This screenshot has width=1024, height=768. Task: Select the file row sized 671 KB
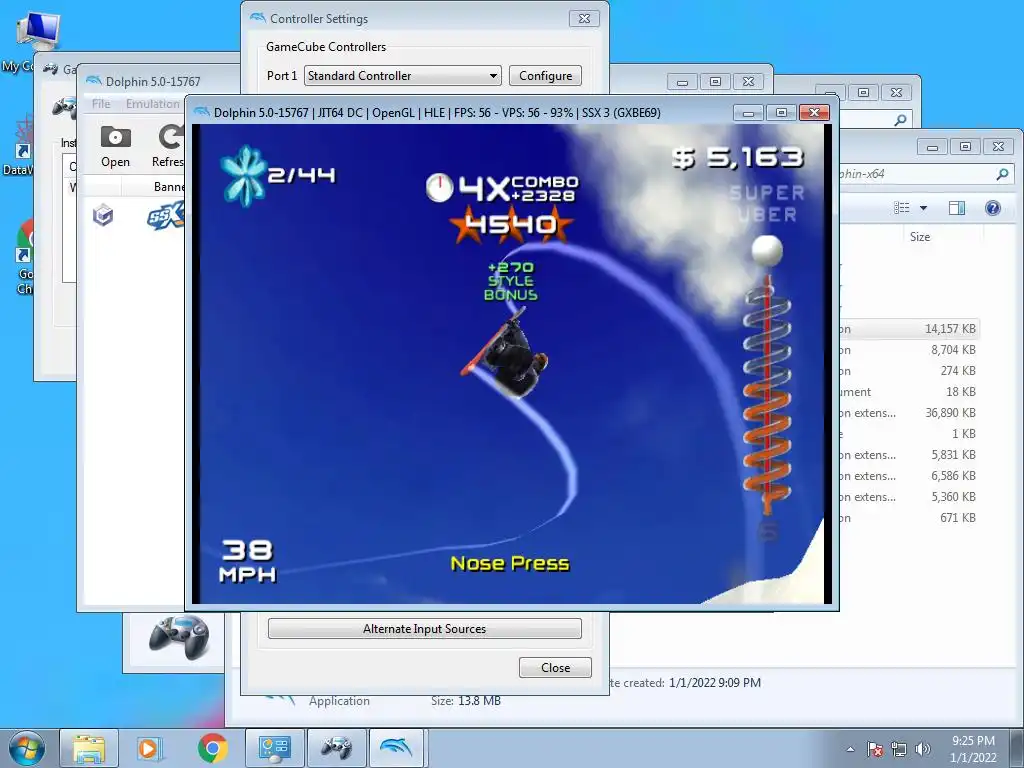[x=909, y=517]
